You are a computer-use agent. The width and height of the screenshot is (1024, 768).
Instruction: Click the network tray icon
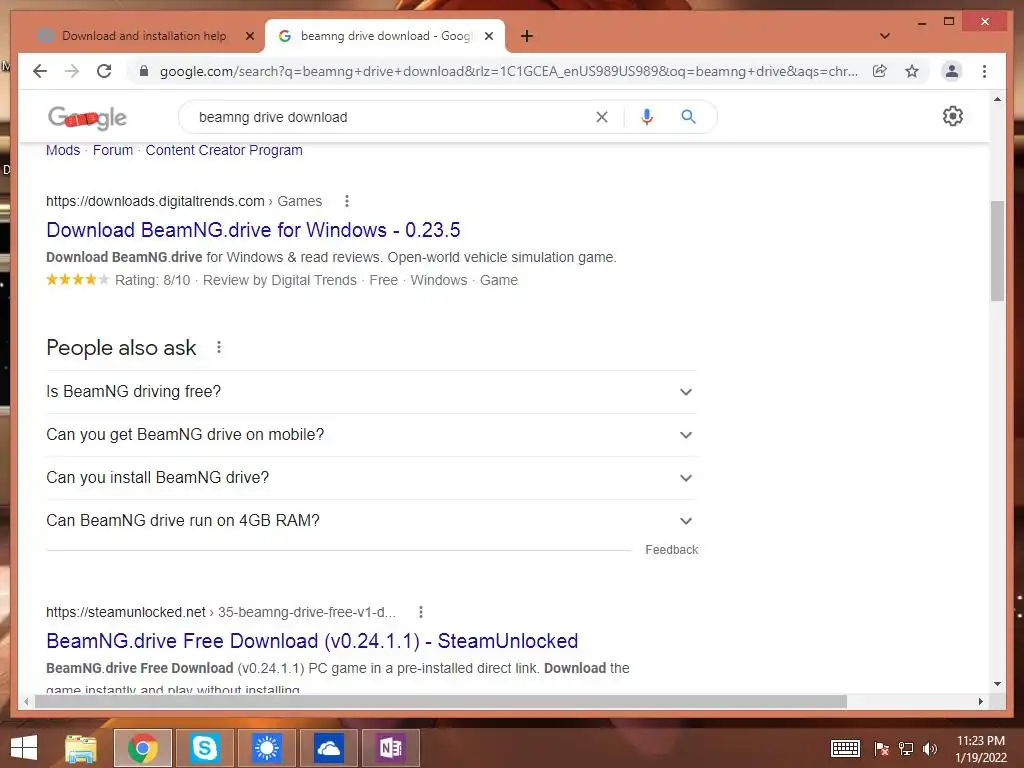click(x=906, y=748)
